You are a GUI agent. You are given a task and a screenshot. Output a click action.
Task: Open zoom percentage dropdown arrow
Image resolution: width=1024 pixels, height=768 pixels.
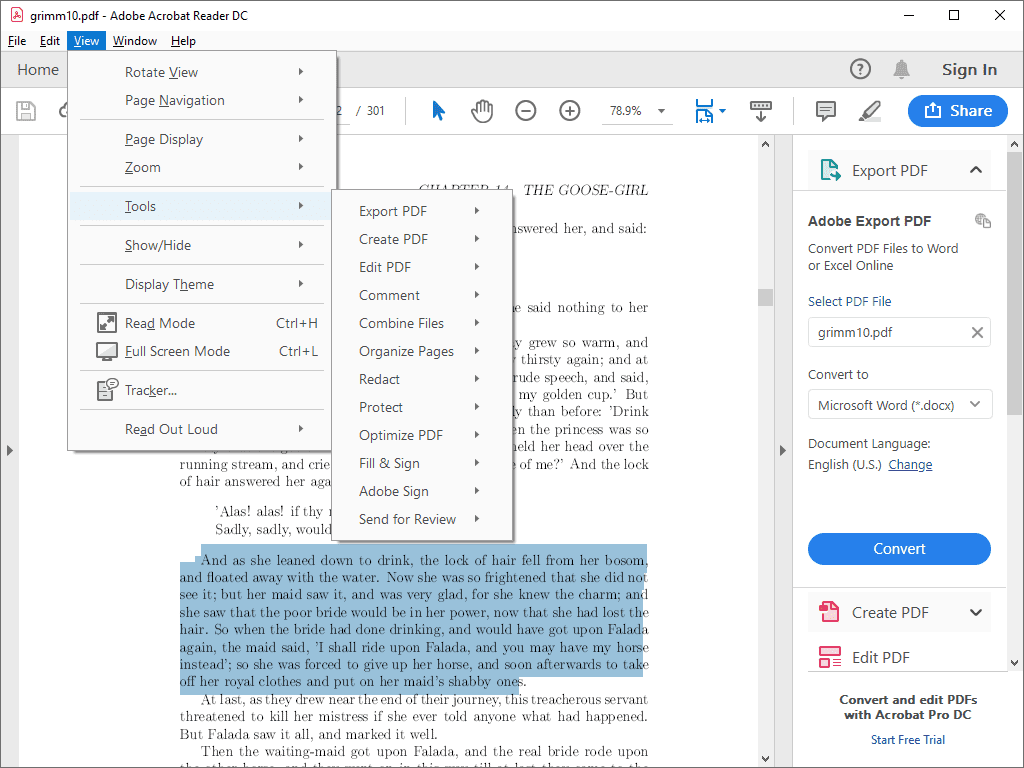point(661,111)
